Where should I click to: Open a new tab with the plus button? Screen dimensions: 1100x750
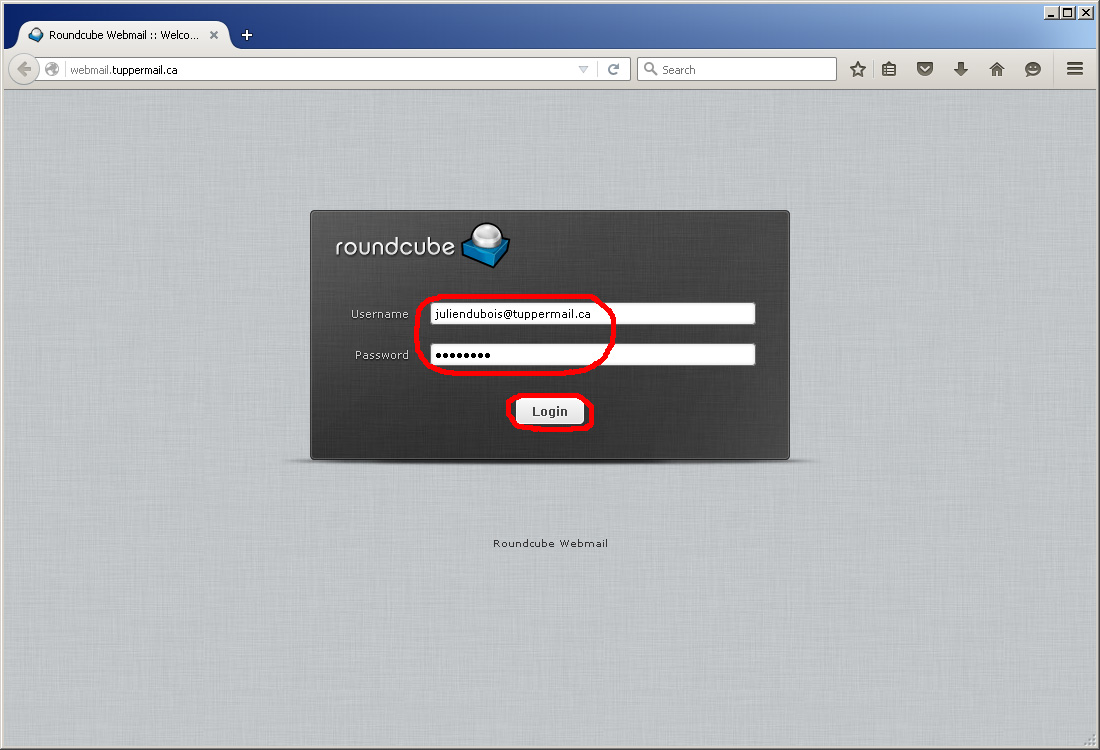point(247,35)
